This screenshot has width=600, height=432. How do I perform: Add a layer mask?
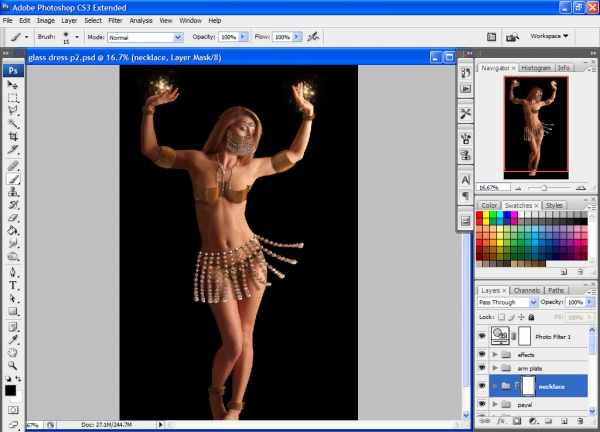tap(517, 421)
